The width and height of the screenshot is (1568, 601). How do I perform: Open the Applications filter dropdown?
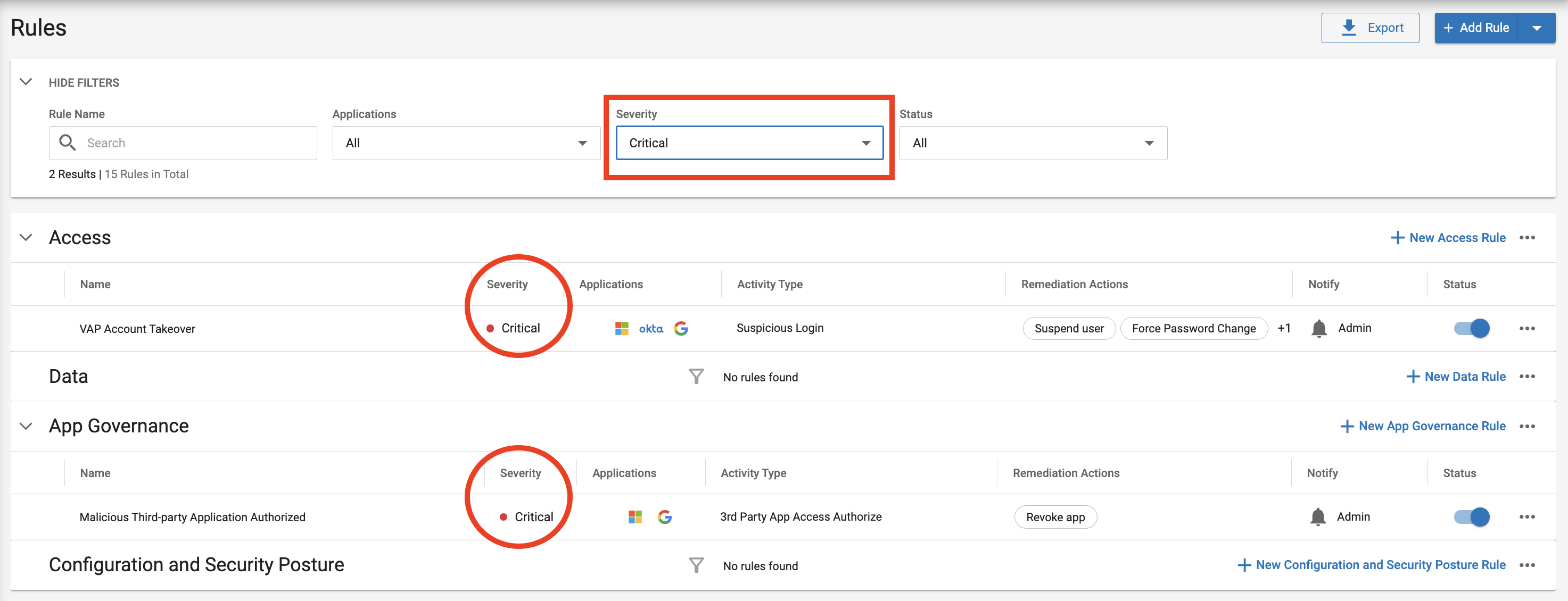pos(466,143)
